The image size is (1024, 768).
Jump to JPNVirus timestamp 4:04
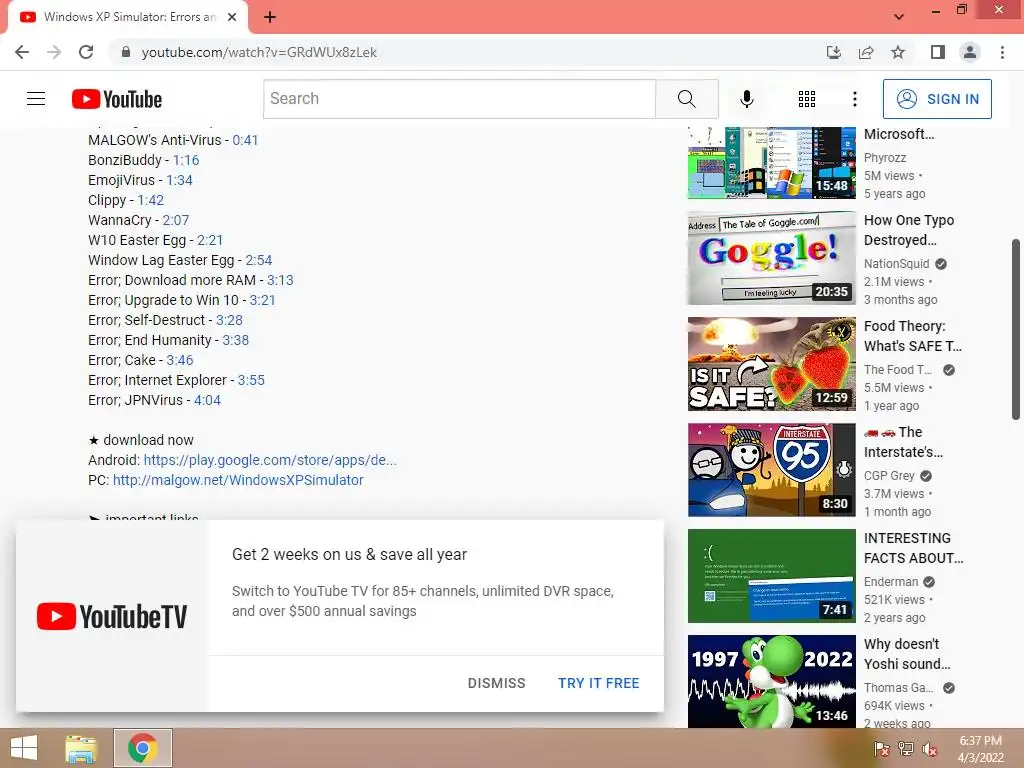pos(208,400)
